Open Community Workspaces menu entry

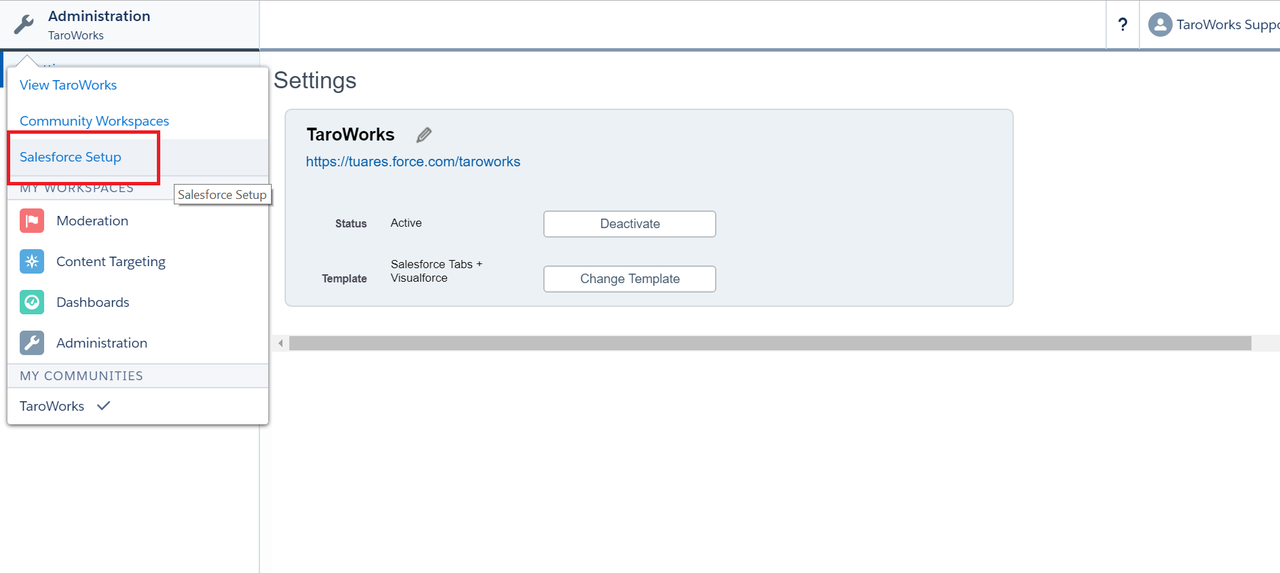94,121
